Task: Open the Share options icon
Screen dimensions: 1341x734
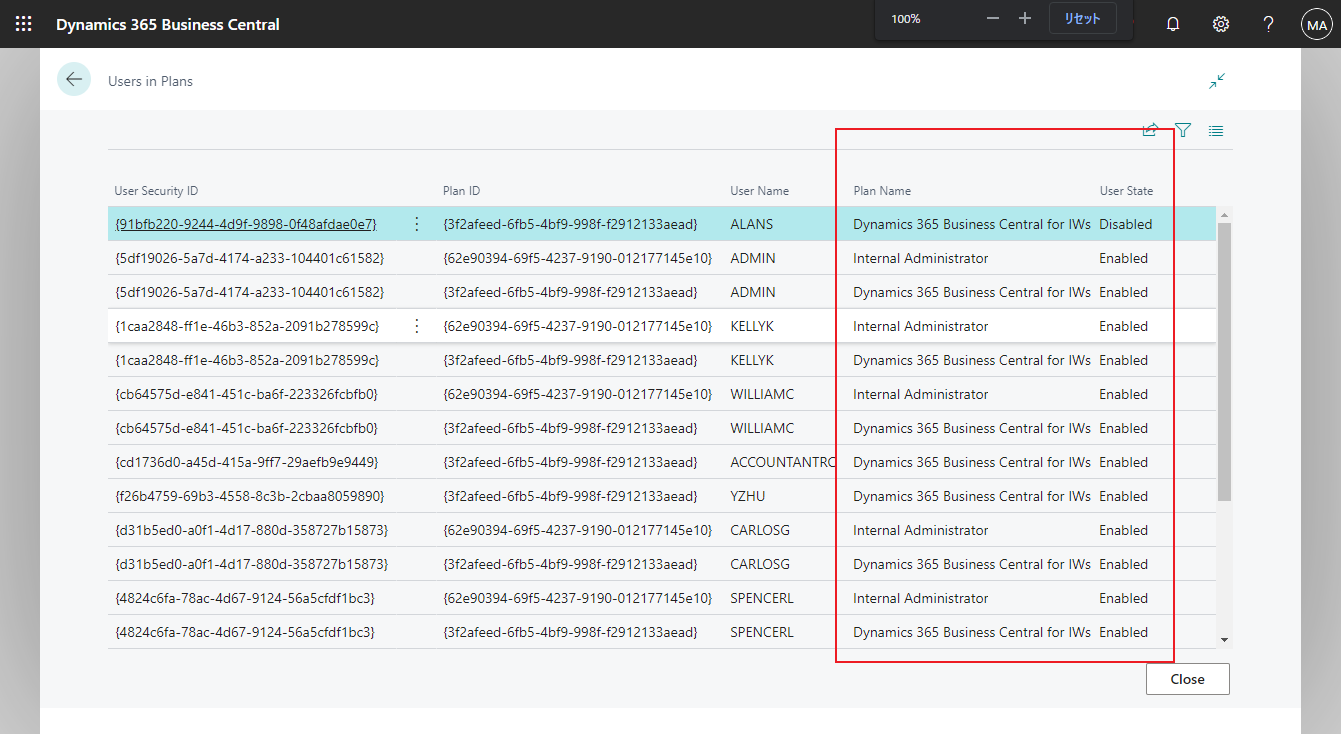Action: pyautogui.click(x=1149, y=130)
